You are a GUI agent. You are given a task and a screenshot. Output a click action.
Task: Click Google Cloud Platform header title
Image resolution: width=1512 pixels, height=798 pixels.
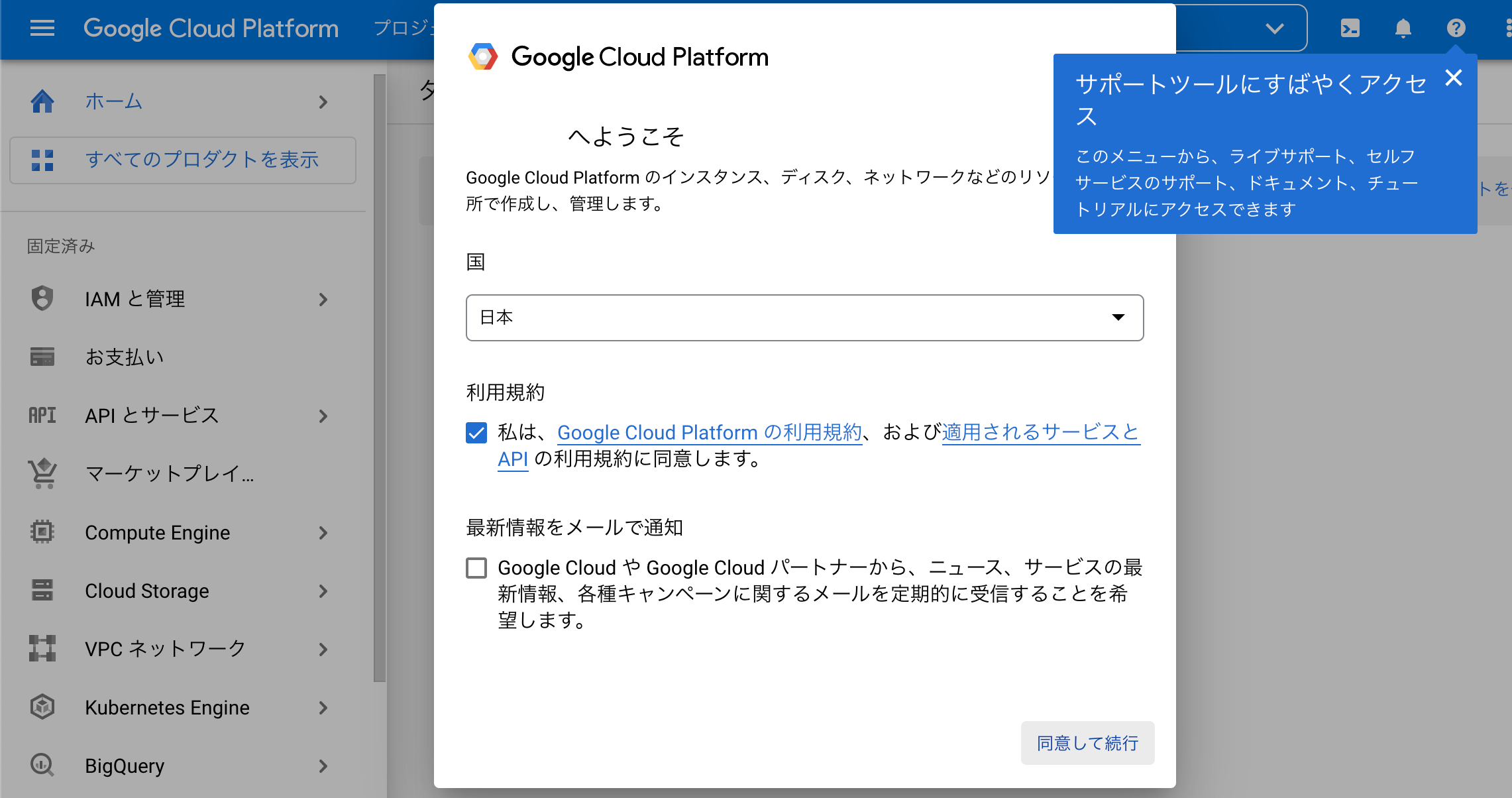coord(211,28)
